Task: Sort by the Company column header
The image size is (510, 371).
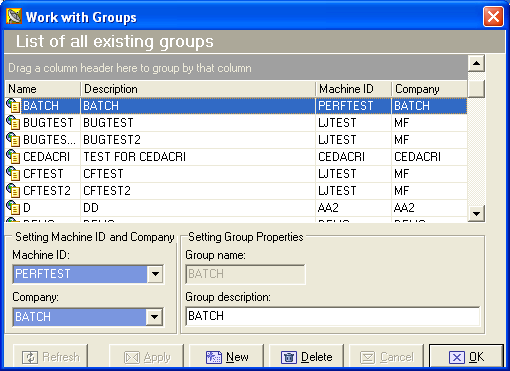Action: click(429, 89)
